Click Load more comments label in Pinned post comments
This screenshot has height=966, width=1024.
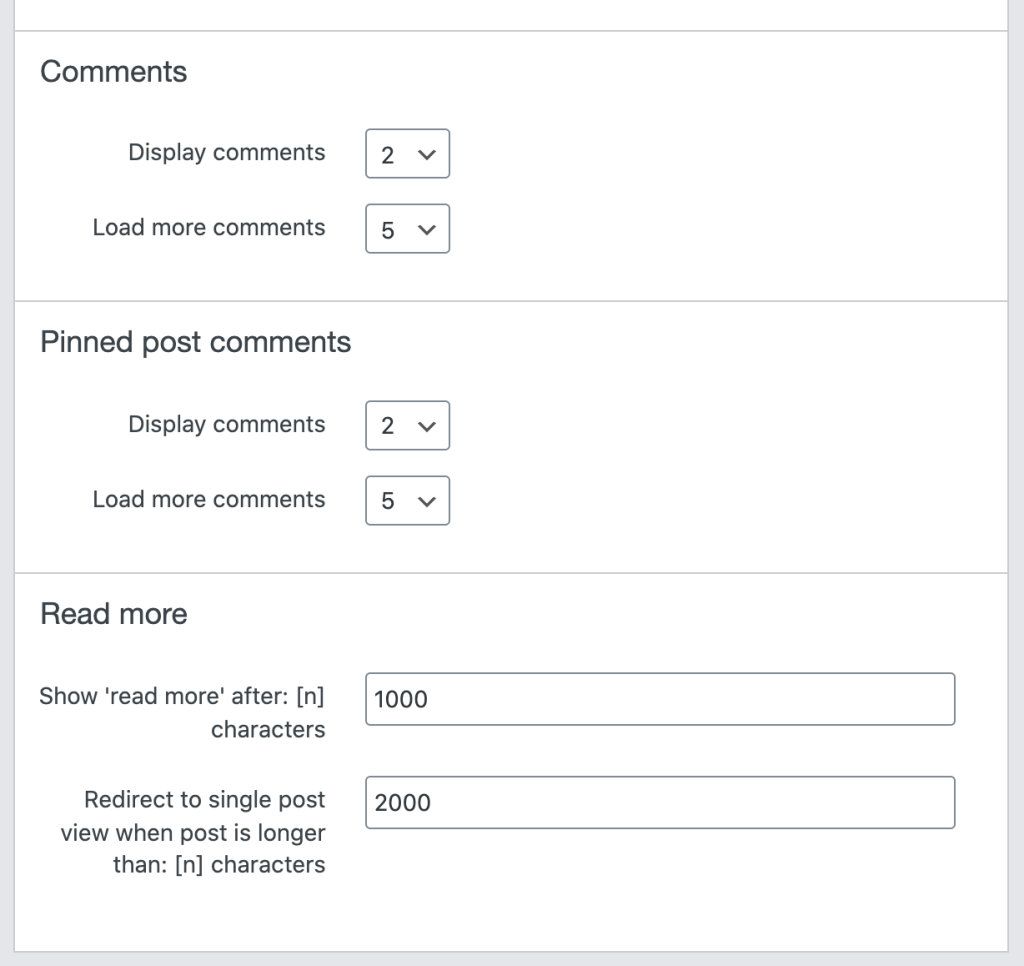[209, 499]
